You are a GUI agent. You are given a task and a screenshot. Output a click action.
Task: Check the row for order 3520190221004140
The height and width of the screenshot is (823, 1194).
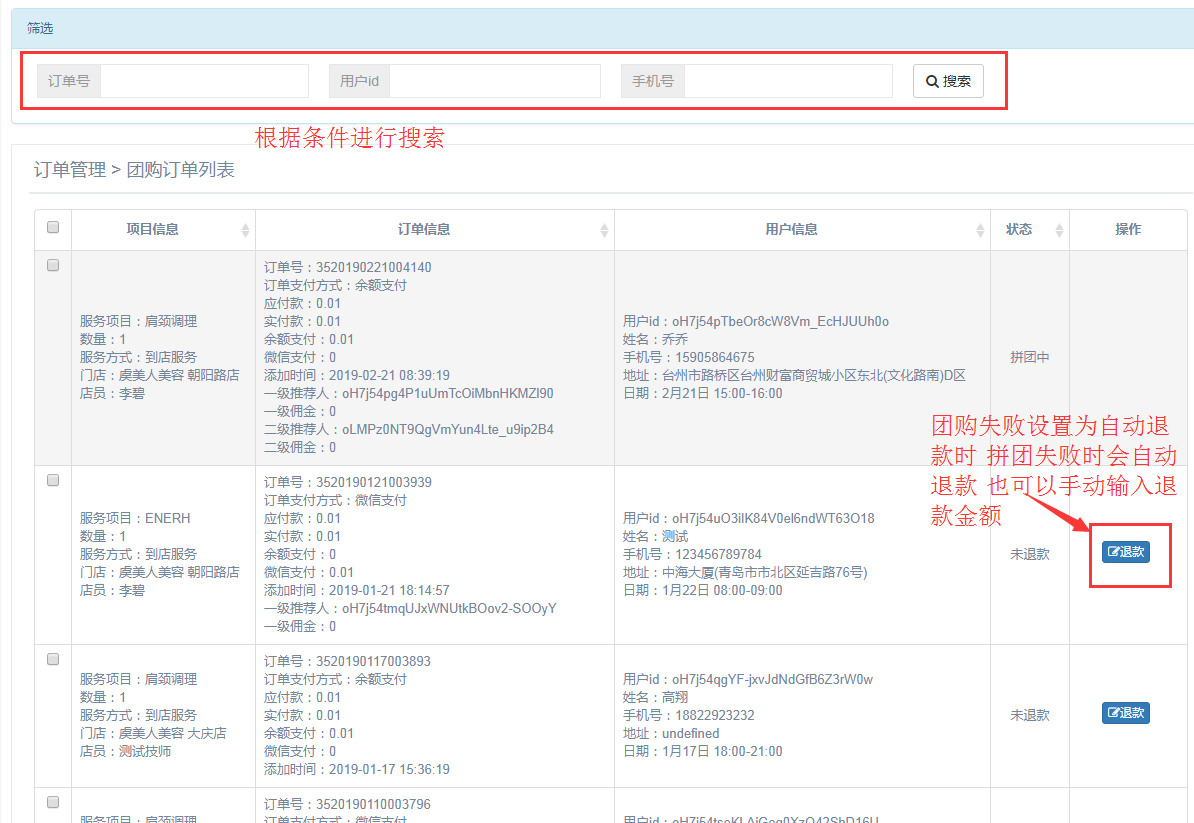[53, 266]
